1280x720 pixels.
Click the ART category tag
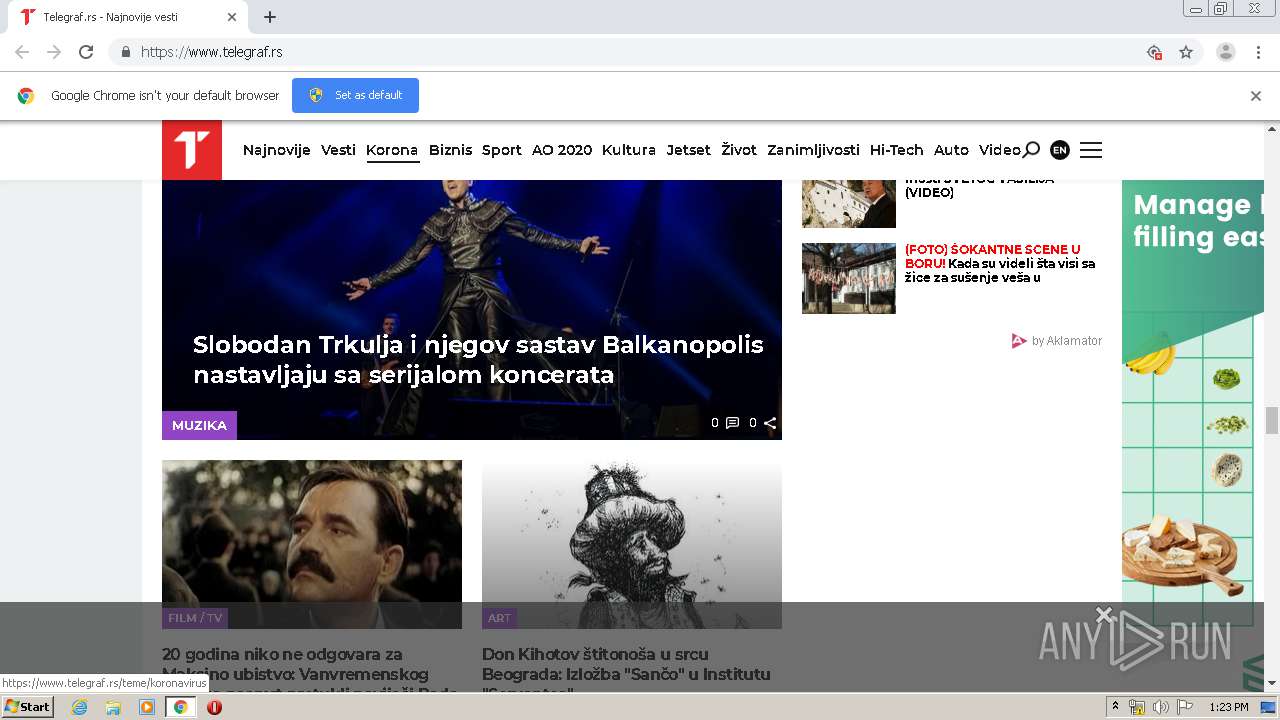pyautogui.click(x=499, y=618)
